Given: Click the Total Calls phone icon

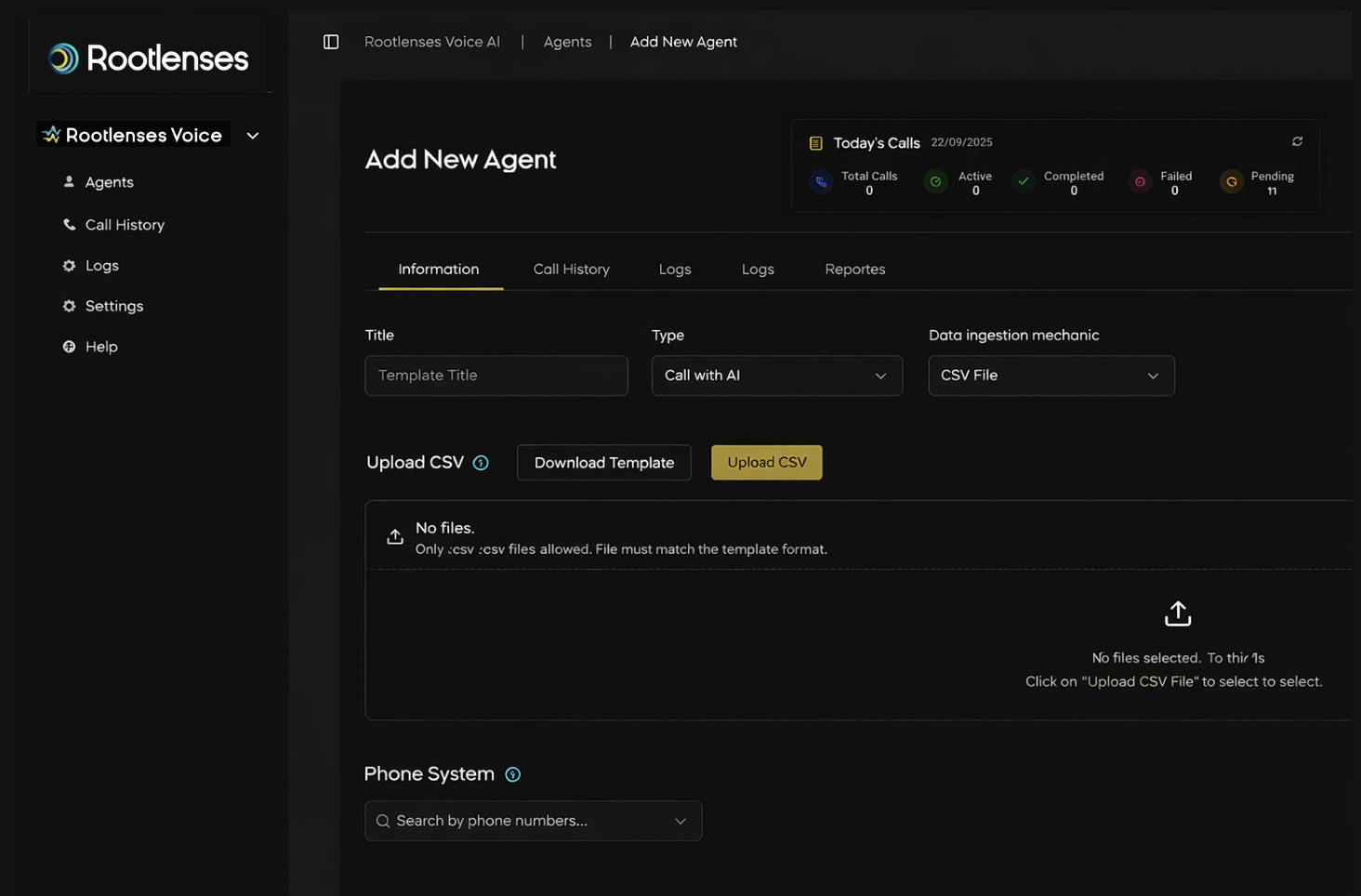Looking at the screenshot, I should (x=821, y=182).
